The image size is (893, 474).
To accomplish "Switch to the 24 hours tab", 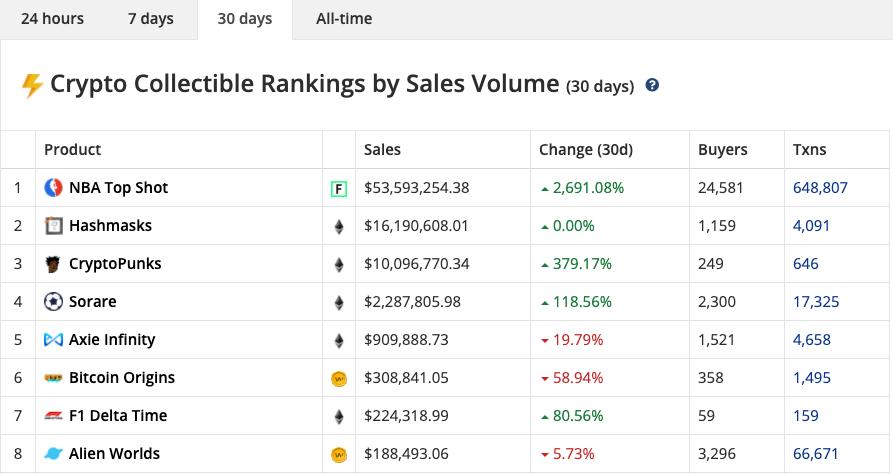I will [53, 19].
